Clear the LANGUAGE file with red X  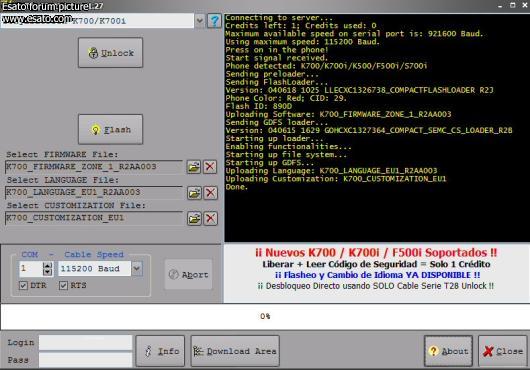[x=210, y=193]
